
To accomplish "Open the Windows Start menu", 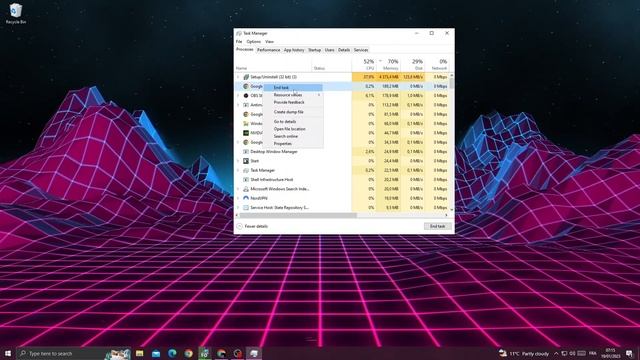I will point(8,353).
